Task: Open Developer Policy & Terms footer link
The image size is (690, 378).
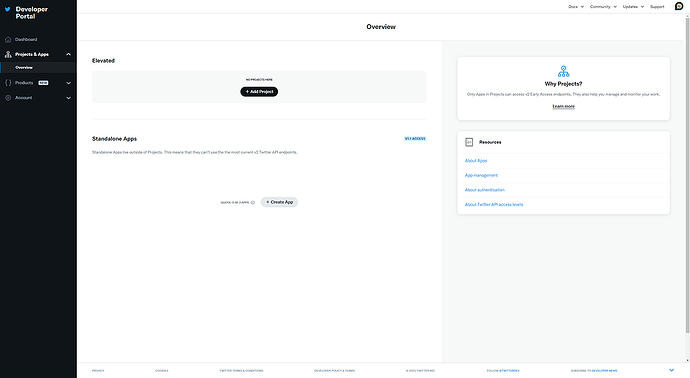Action: [x=334, y=371]
